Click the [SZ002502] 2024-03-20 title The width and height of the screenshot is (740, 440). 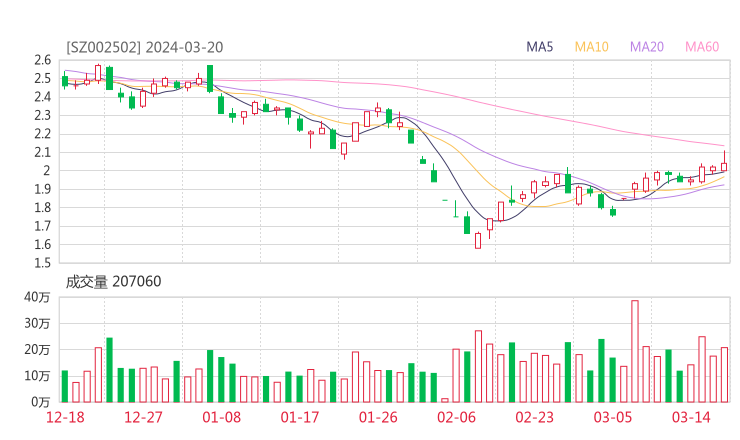click(144, 47)
